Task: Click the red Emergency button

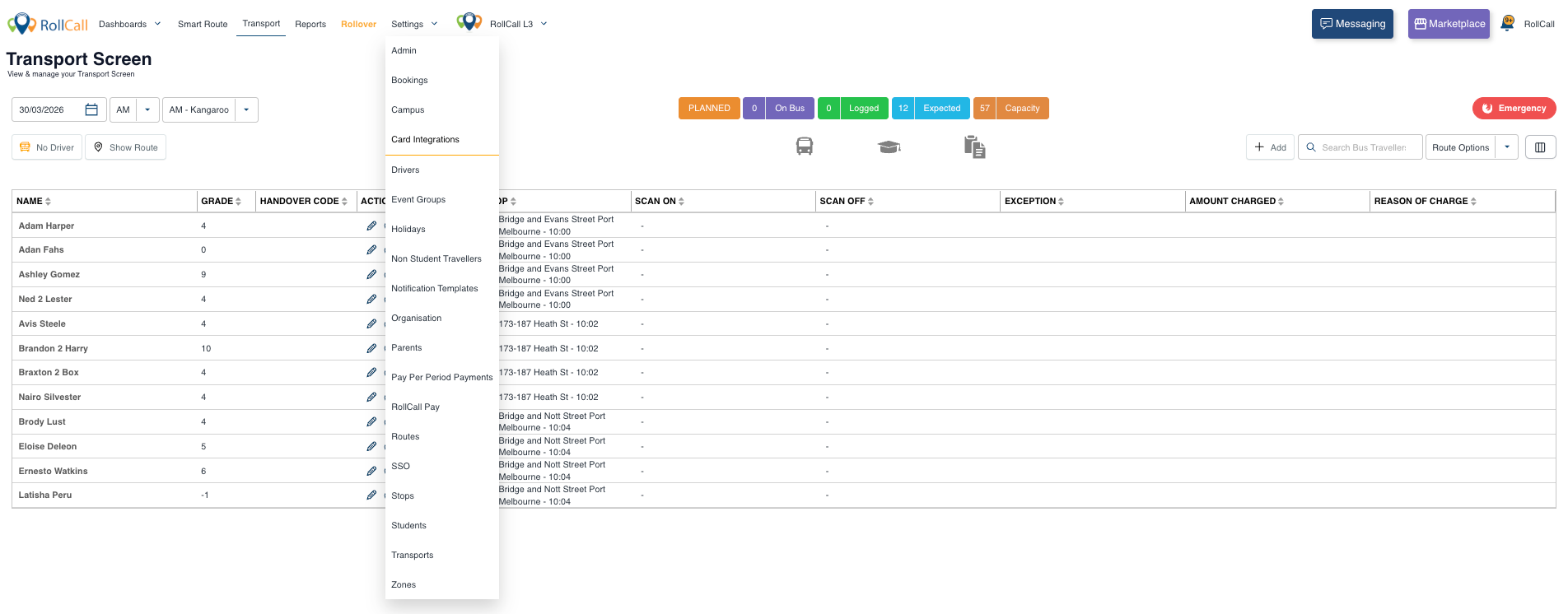Action: point(1514,108)
